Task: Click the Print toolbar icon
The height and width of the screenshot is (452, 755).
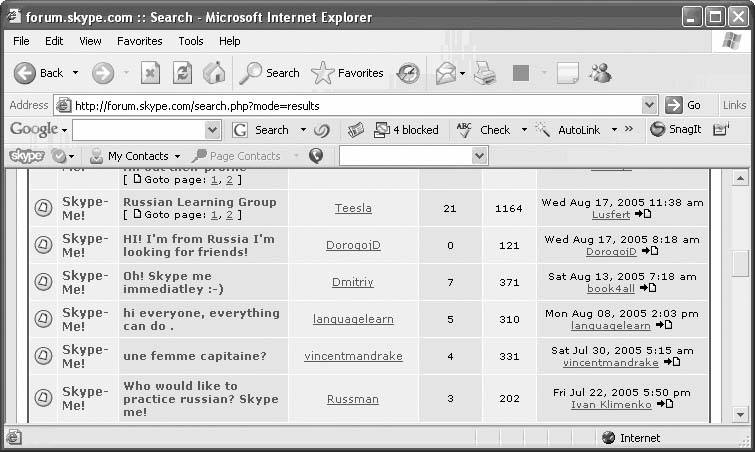Action: tap(485, 73)
